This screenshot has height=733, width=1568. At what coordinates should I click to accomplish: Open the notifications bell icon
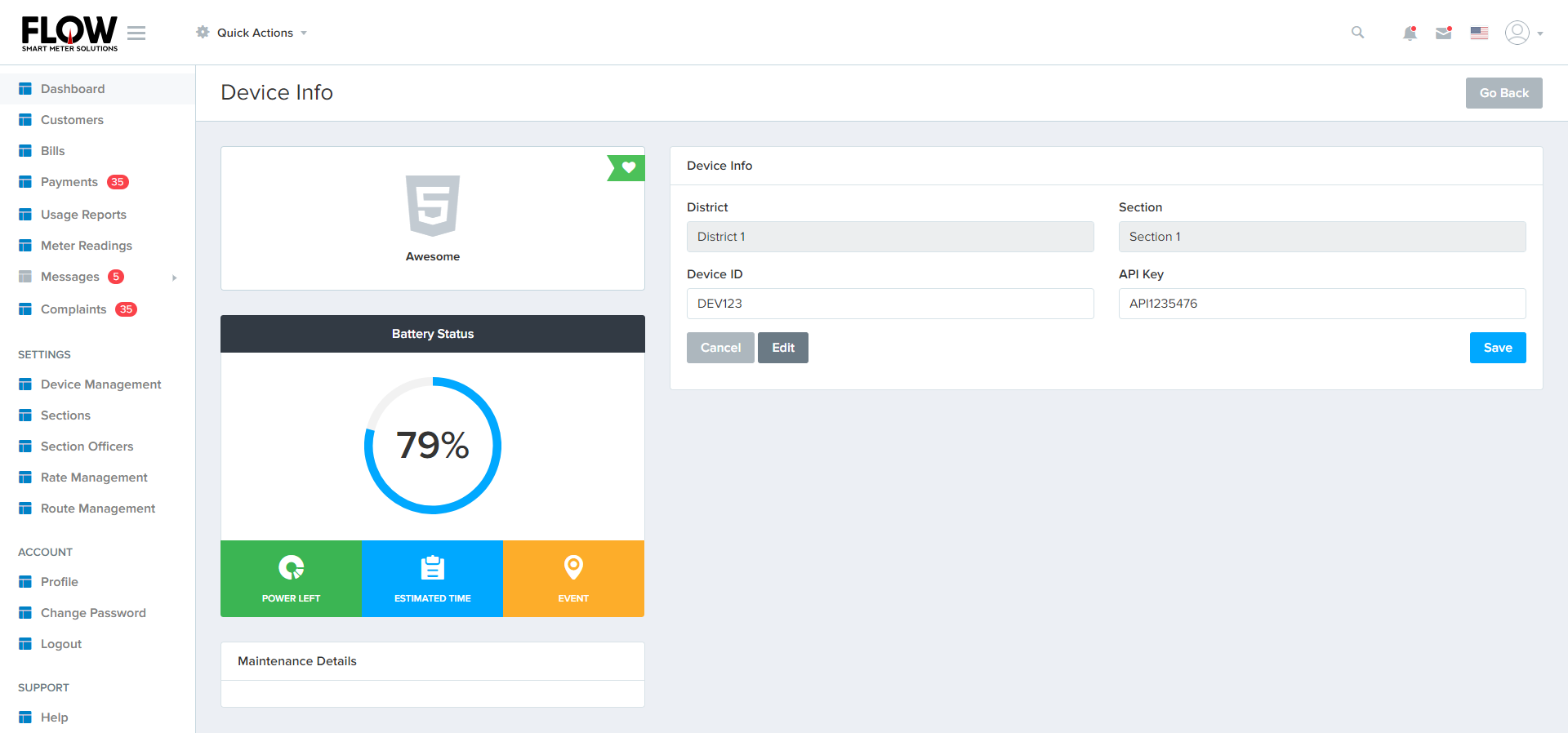[x=1410, y=33]
